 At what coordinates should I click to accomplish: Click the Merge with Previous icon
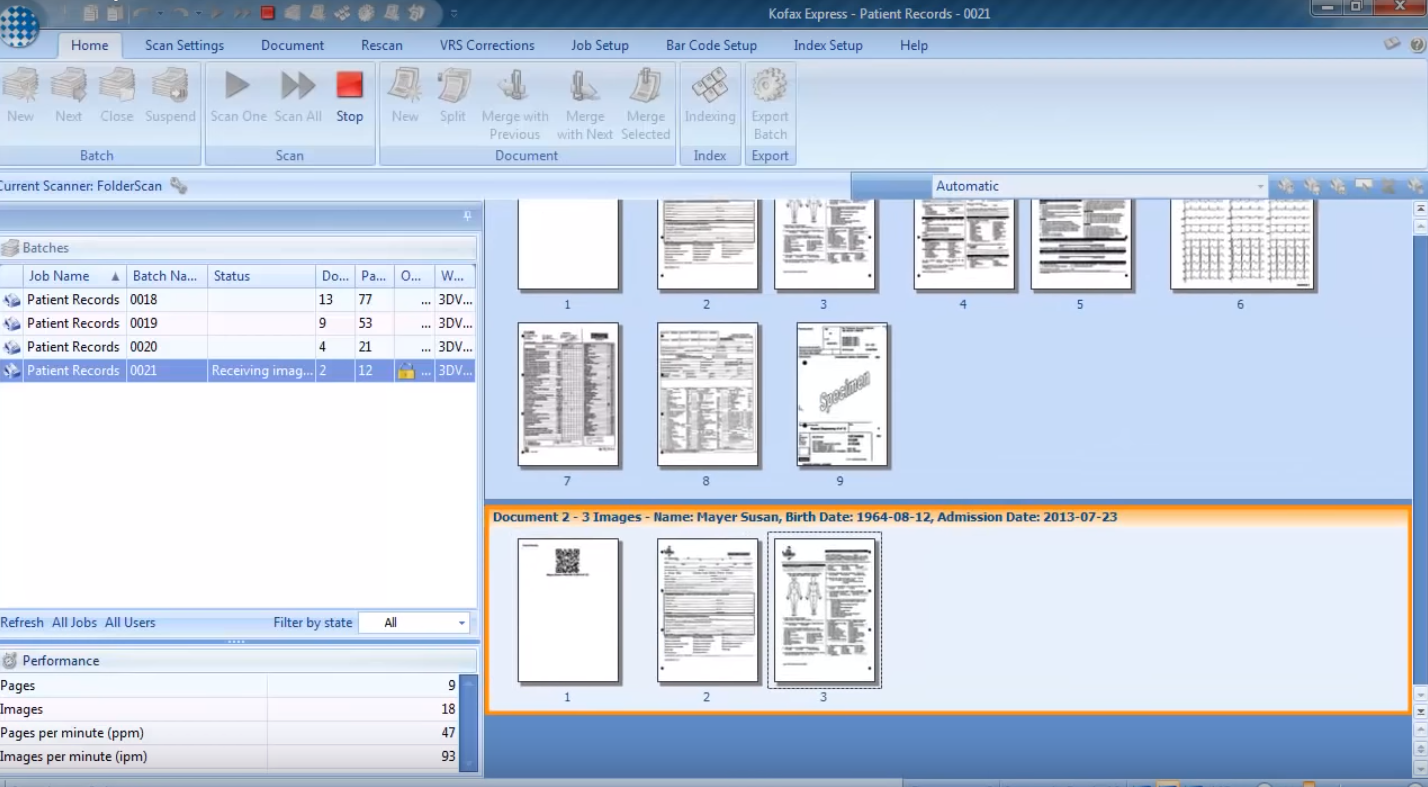514,86
